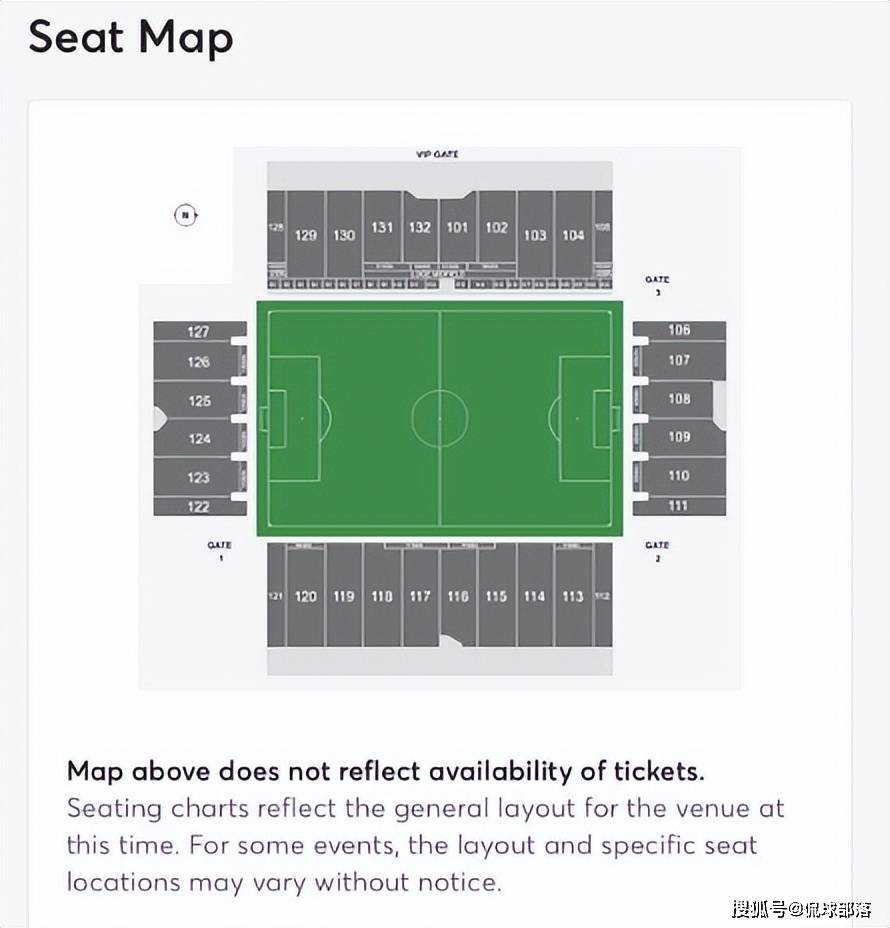Select seating section 125

coord(199,401)
